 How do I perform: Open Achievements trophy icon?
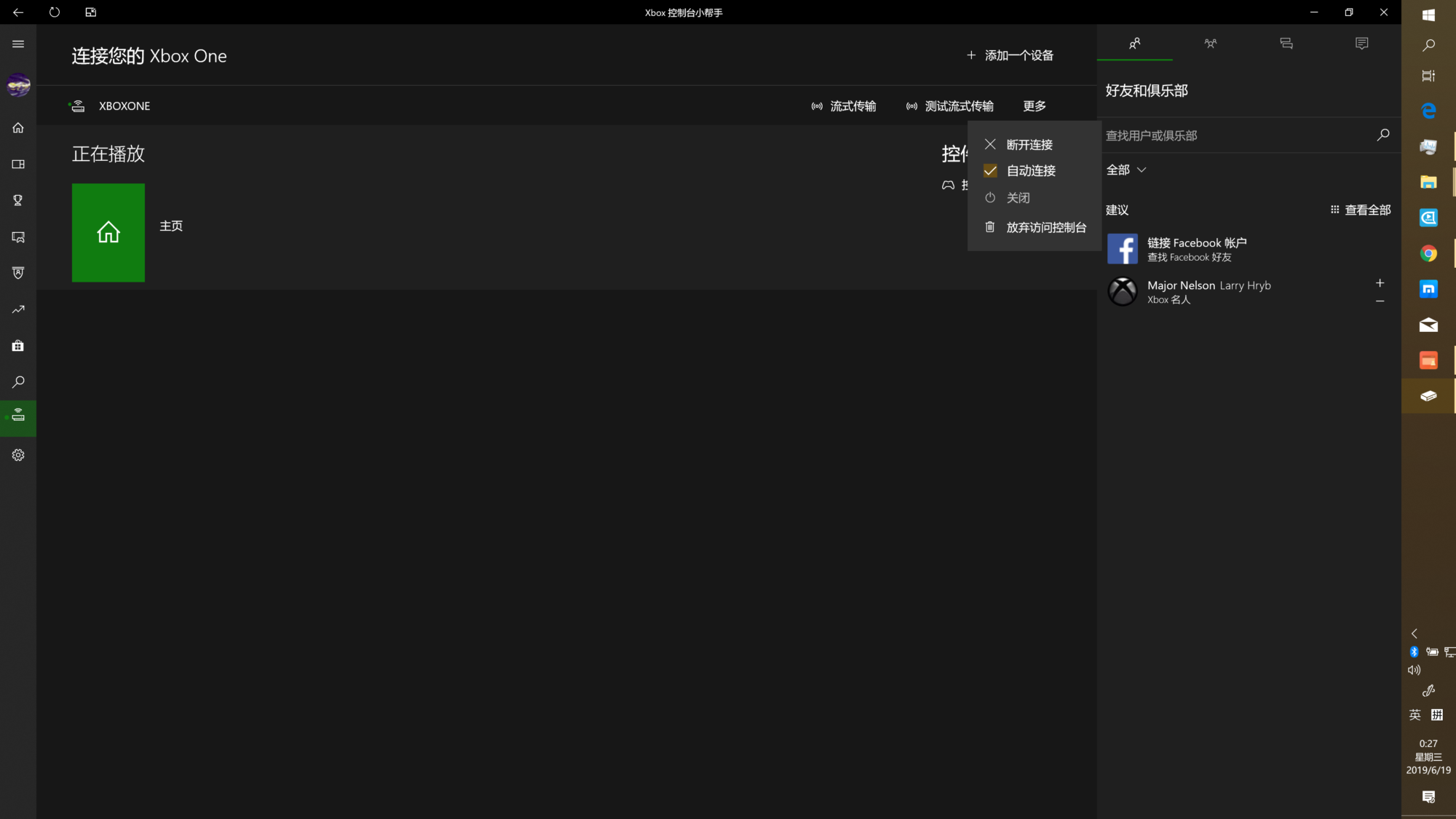[18, 200]
